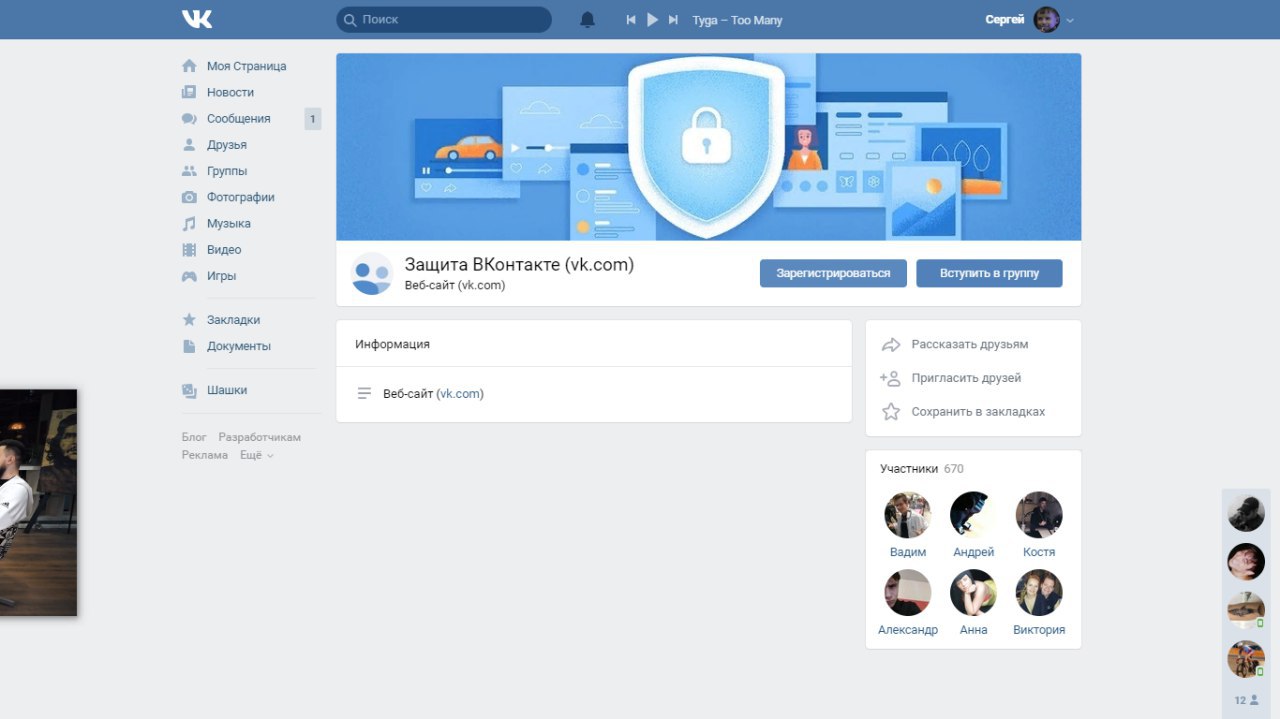Click the chat bubble icon next to Сообщения
This screenshot has height=719, width=1280.
[x=189, y=119]
